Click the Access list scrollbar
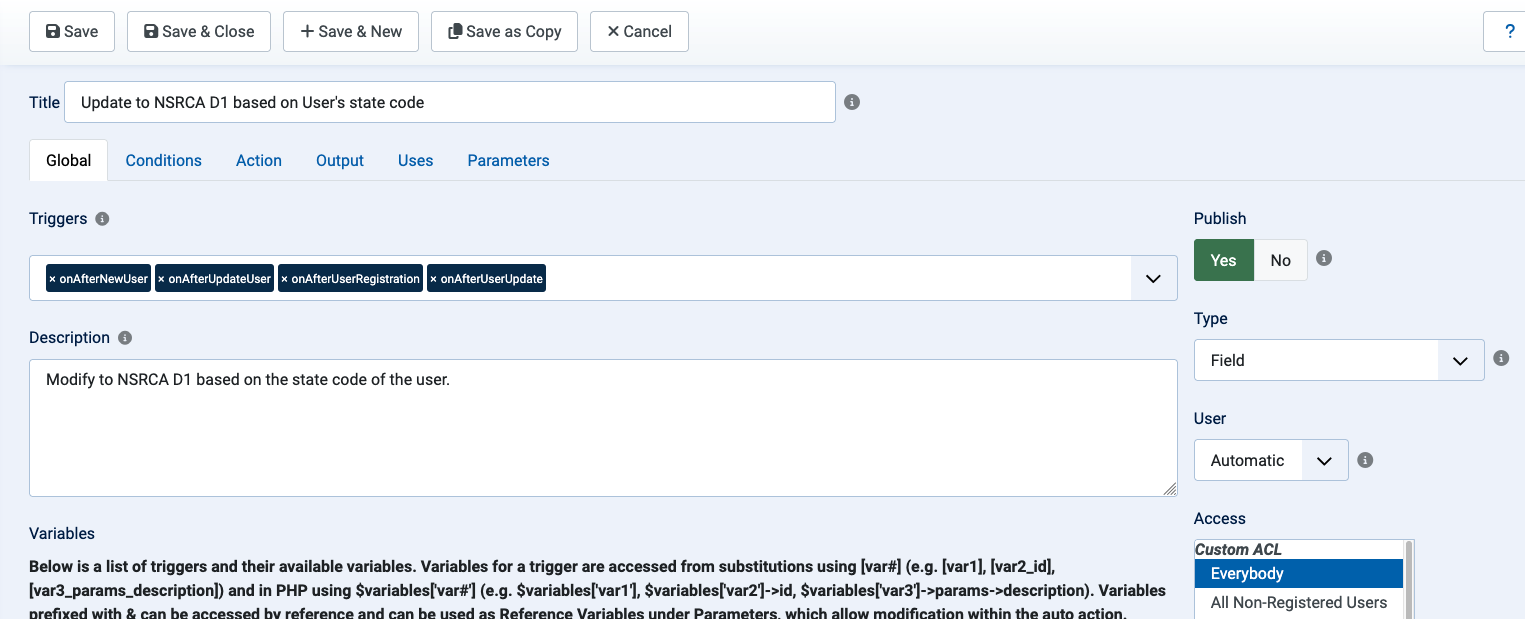 pos(1409,580)
